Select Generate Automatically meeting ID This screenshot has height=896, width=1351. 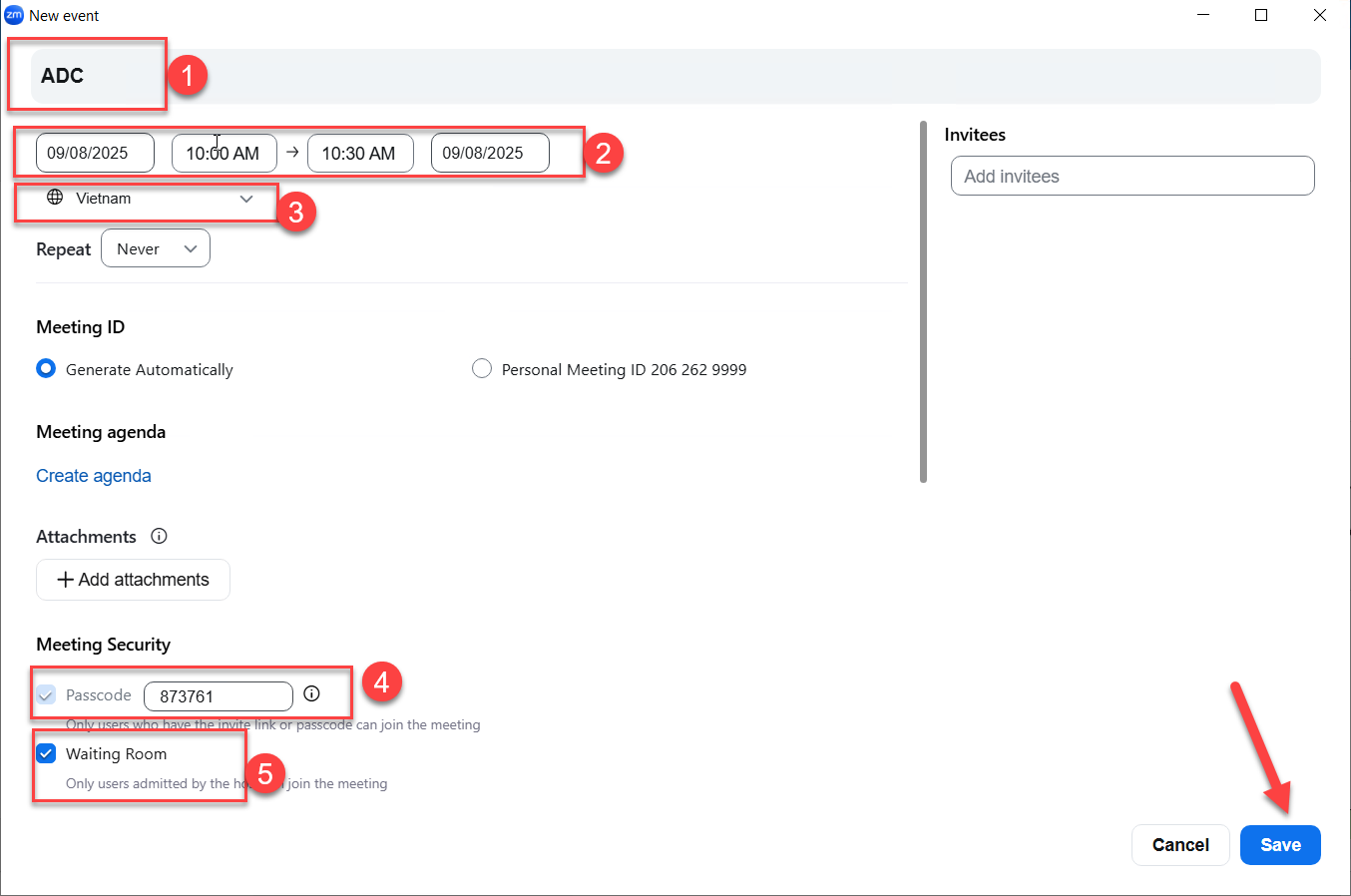(46, 368)
